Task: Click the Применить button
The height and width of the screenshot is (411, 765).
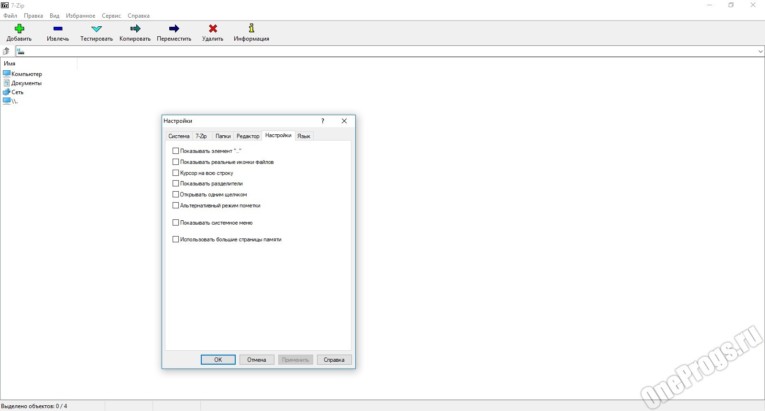Action: coord(295,360)
